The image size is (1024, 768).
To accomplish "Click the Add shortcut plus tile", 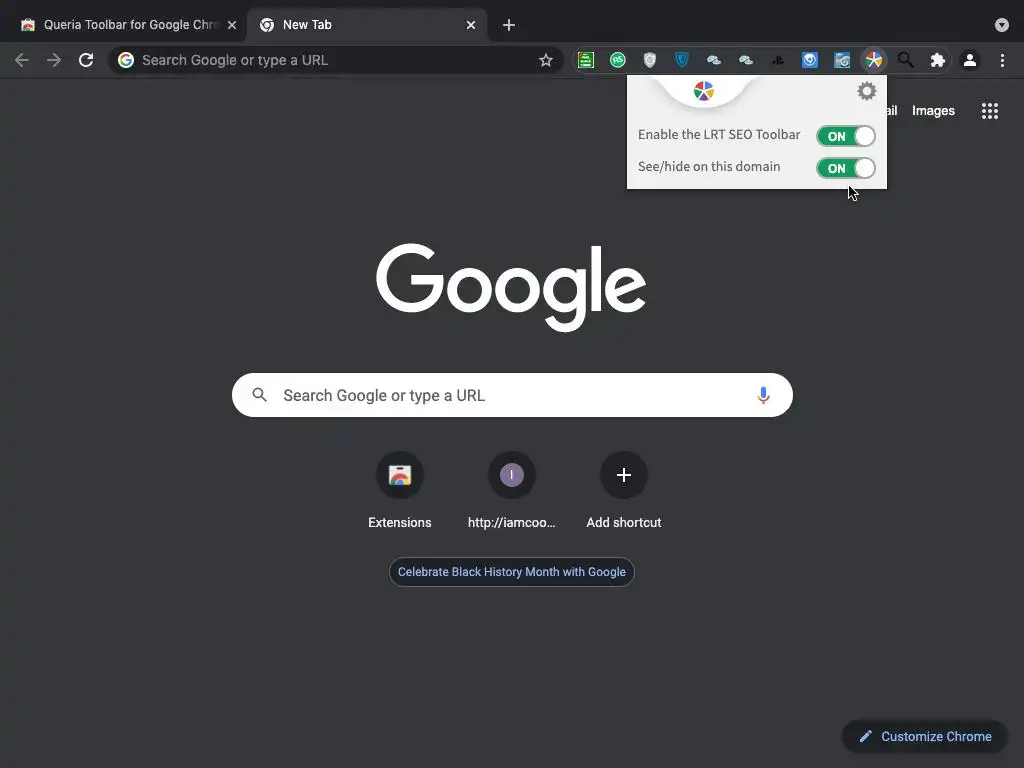I will (x=624, y=491).
